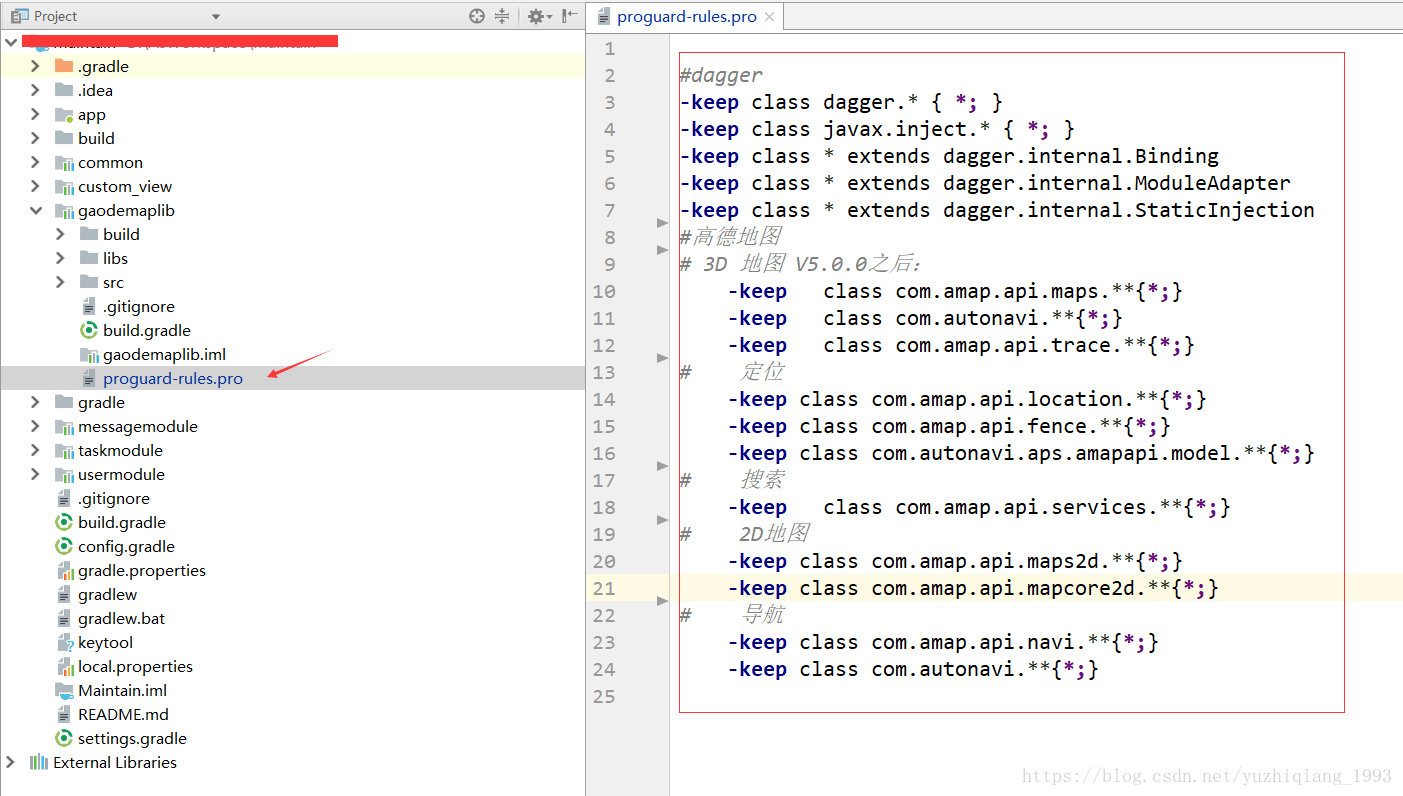Click line number 21 in the gutter
1403x796 pixels.
pos(604,588)
